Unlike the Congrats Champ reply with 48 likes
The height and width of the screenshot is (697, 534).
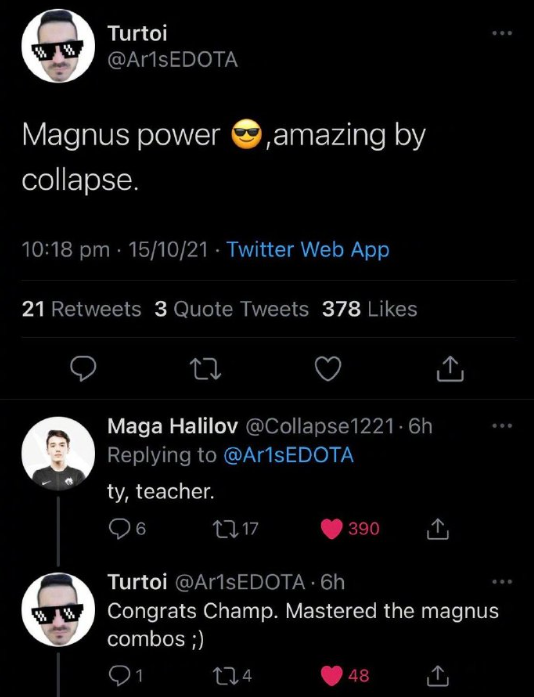pos(345,675)
